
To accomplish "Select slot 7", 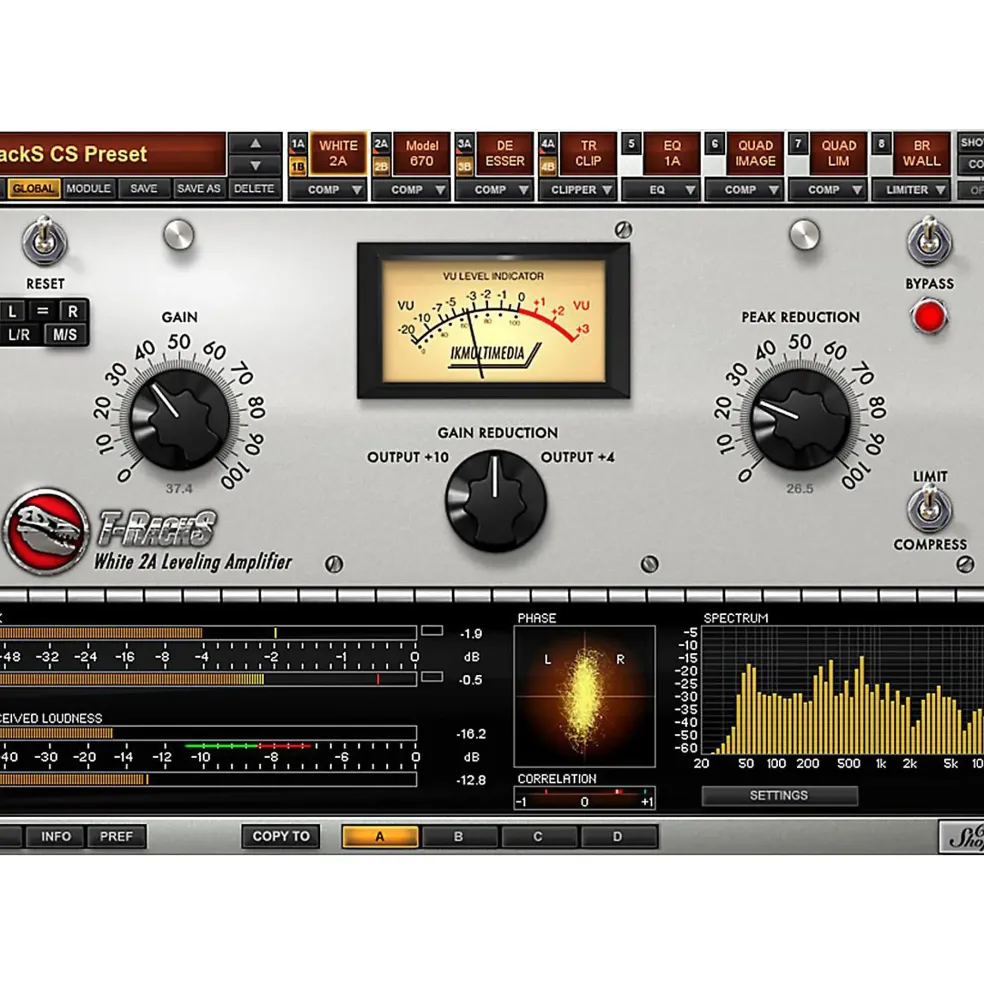I will 798,144.
